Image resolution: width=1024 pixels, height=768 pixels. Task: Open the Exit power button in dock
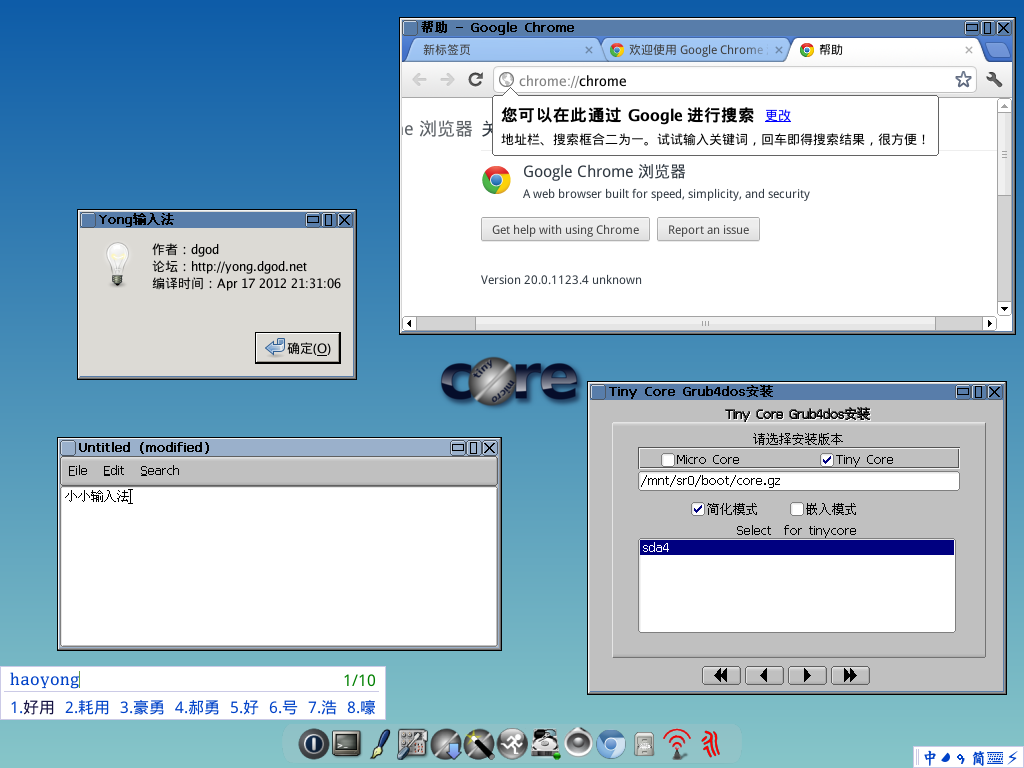coord(313,744)
